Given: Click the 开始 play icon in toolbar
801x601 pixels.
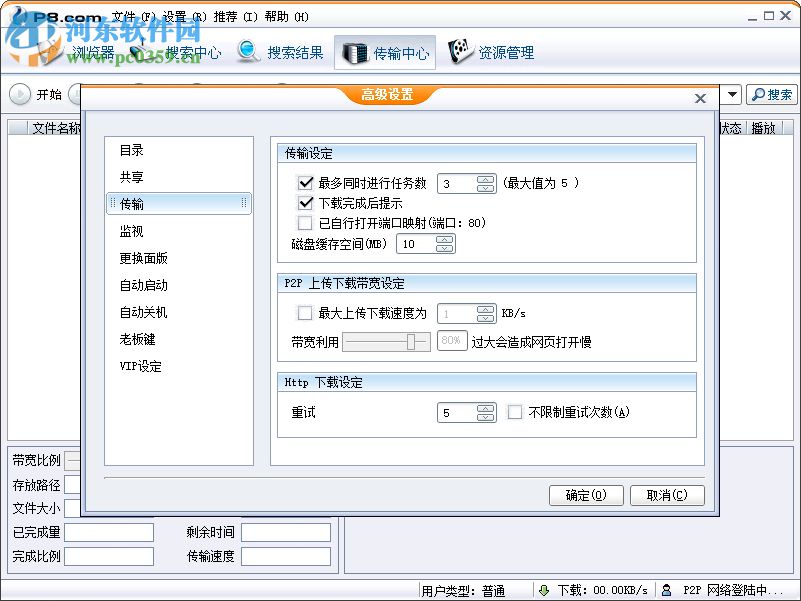Looking at the screenshot, I should [x=20, y=94].
